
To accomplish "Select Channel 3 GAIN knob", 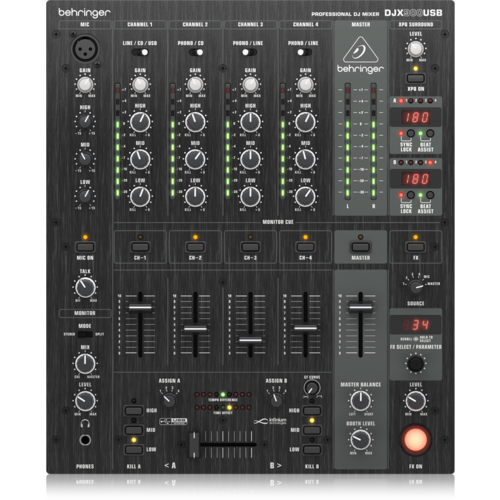I will coord(250,84).
